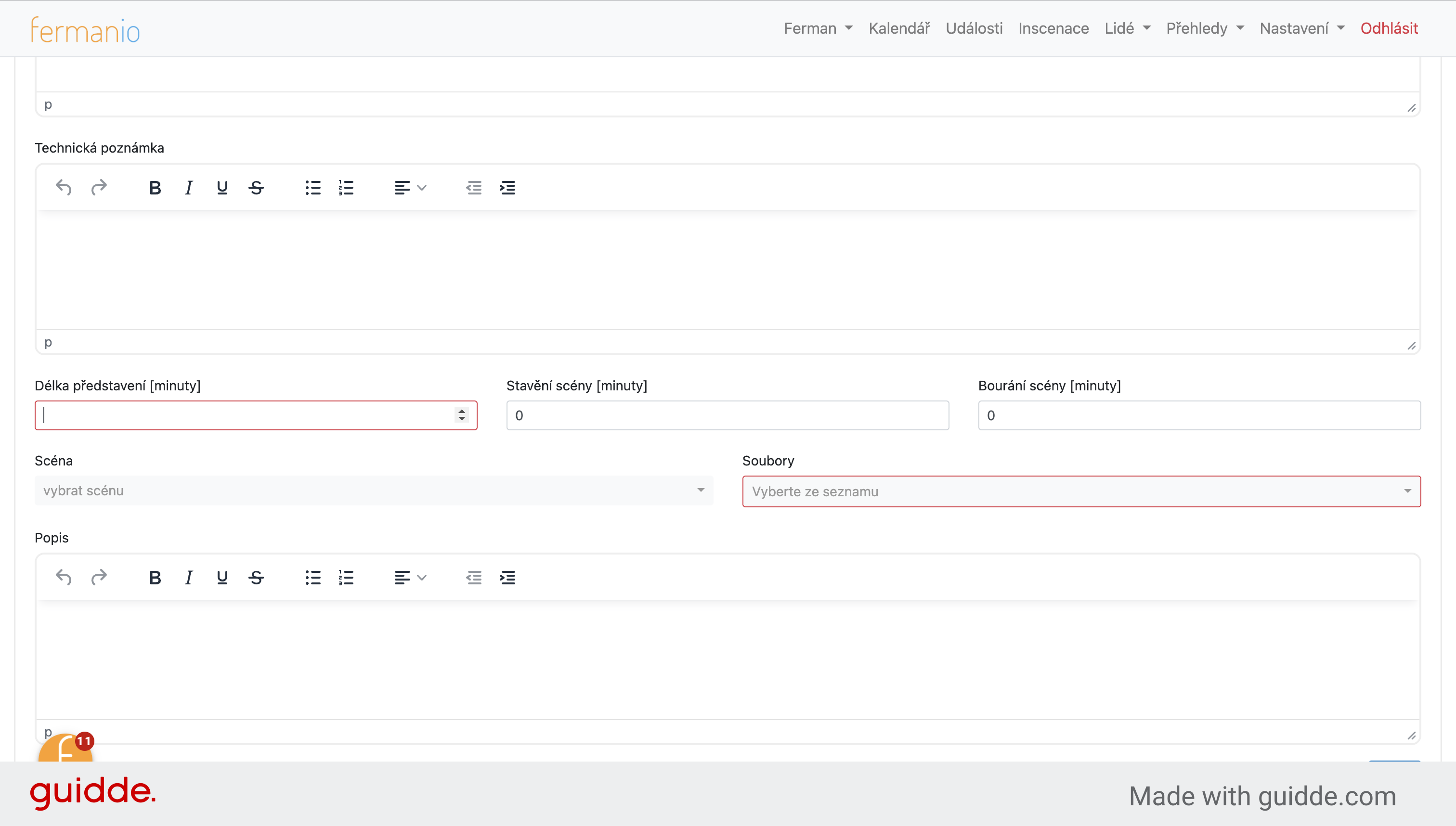Image resolution: width=1456 pixels, height=826 pixels.
Task: Grab resize handle of Popis editor
Action: (x=1412, y=735)
